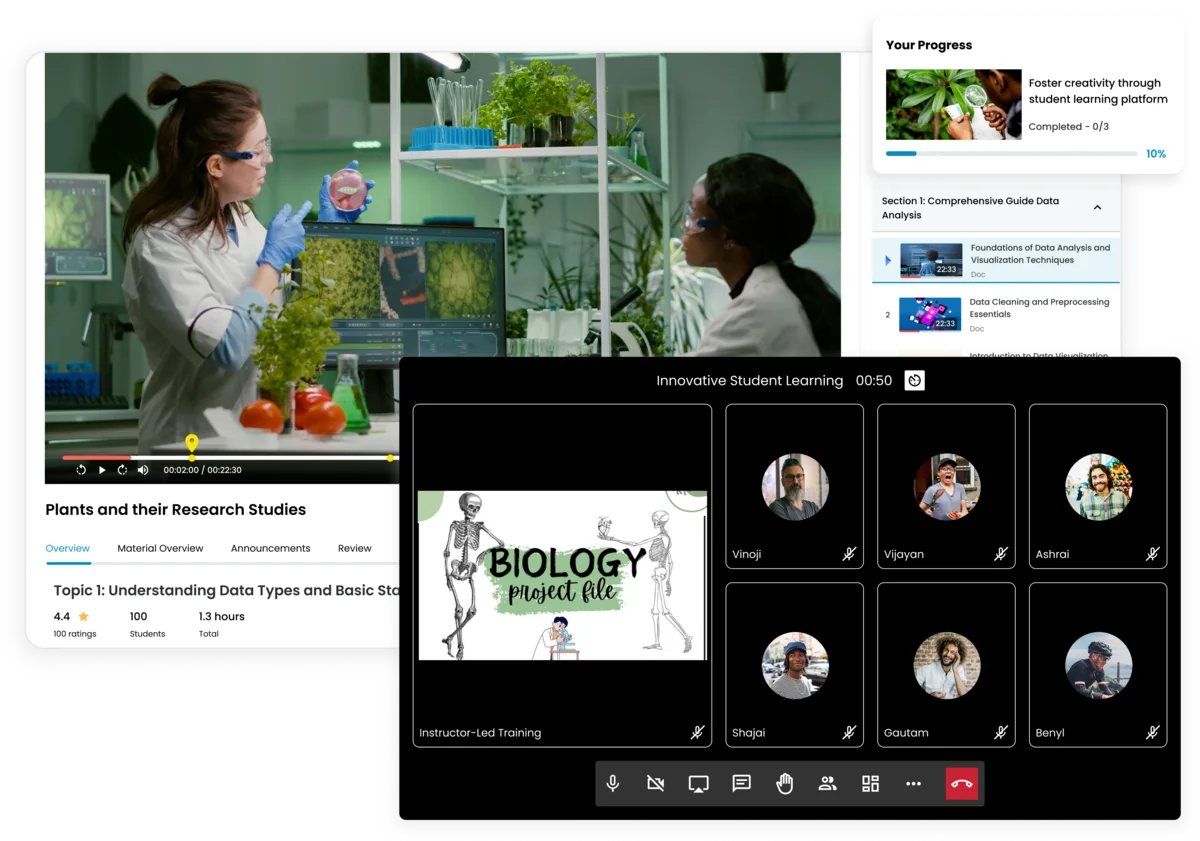Open the participants list
1200x841 pixels.
(x=827, y=784)
